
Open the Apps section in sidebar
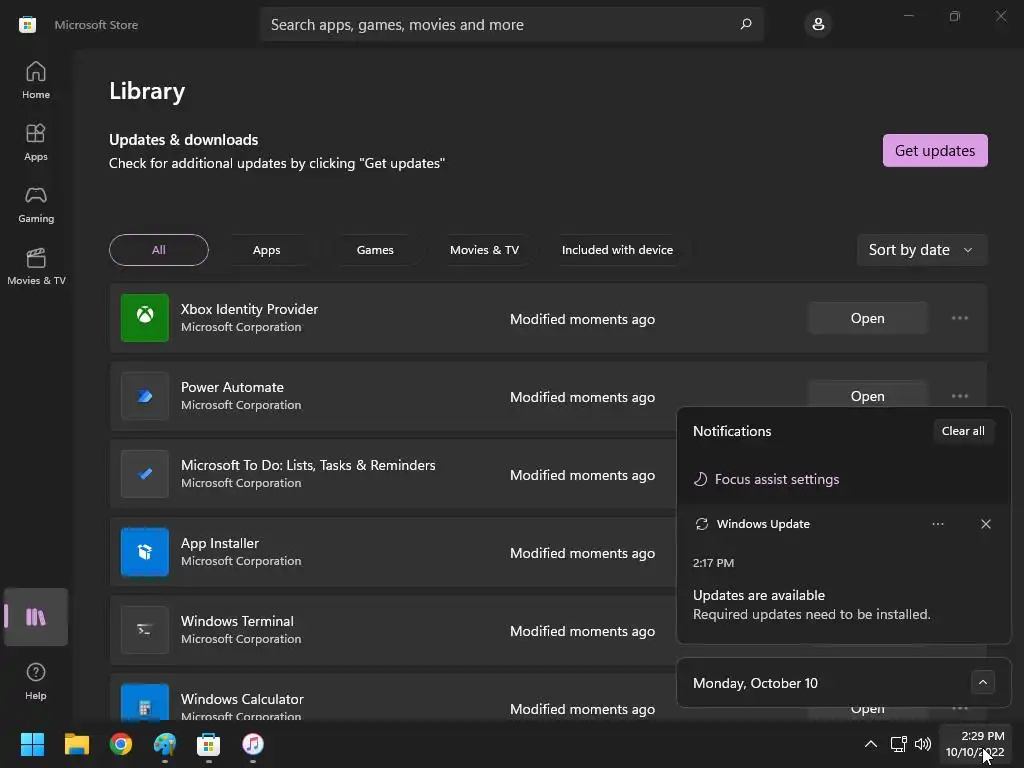(x=36, y=142)
